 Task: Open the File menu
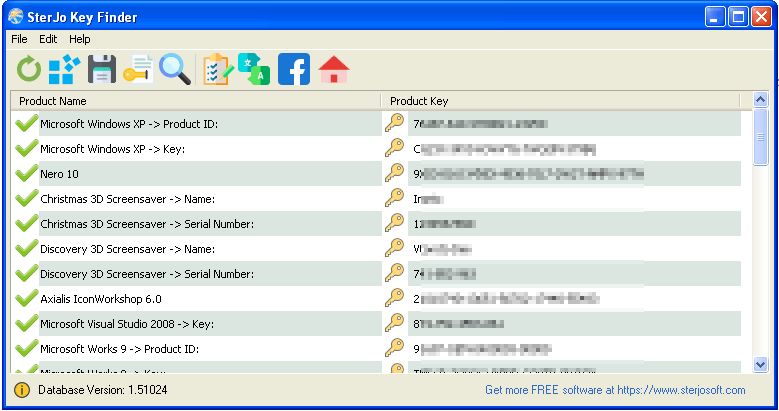(20, 39)
